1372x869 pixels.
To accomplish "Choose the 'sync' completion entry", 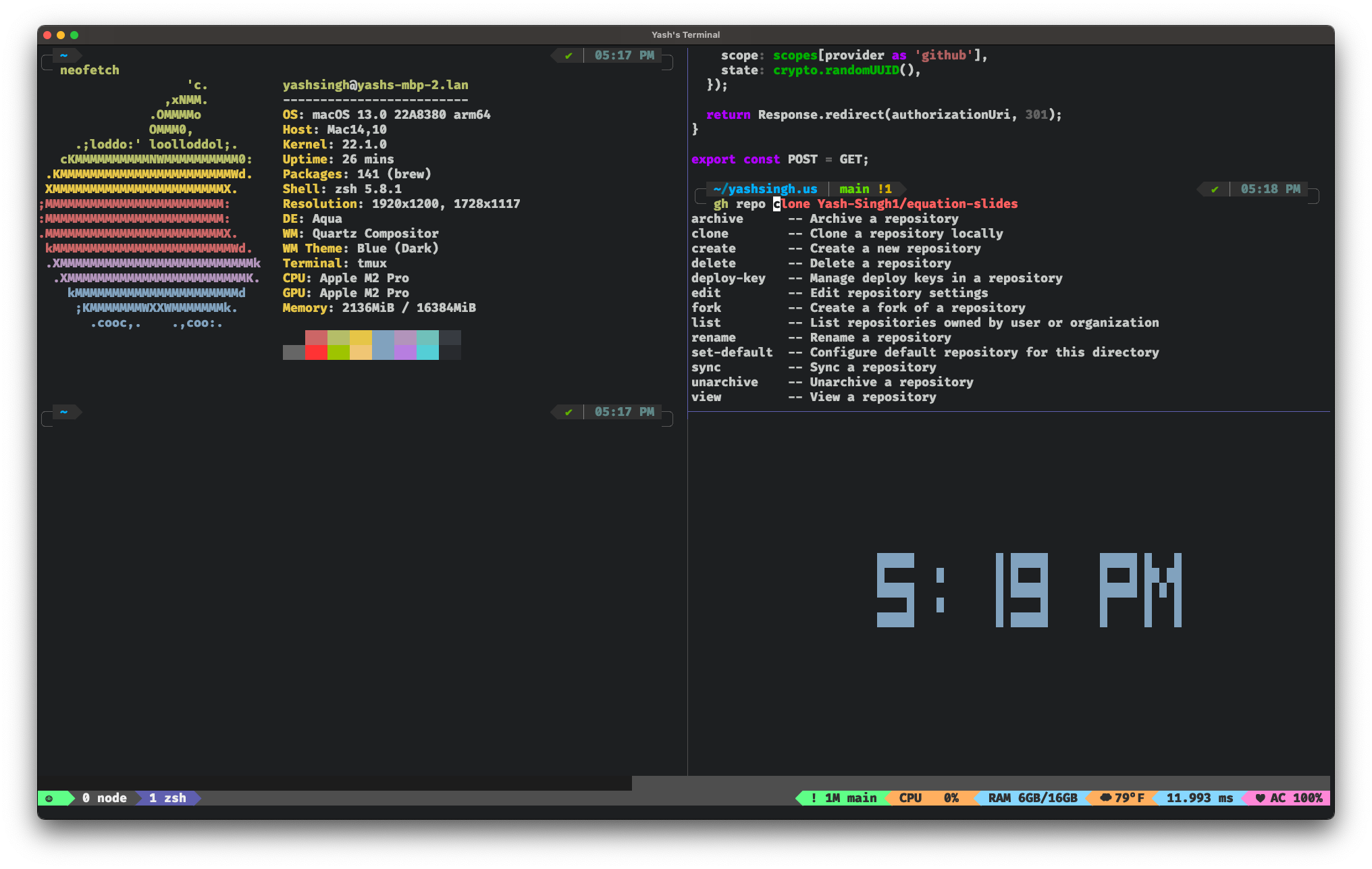I will (814, 367).
